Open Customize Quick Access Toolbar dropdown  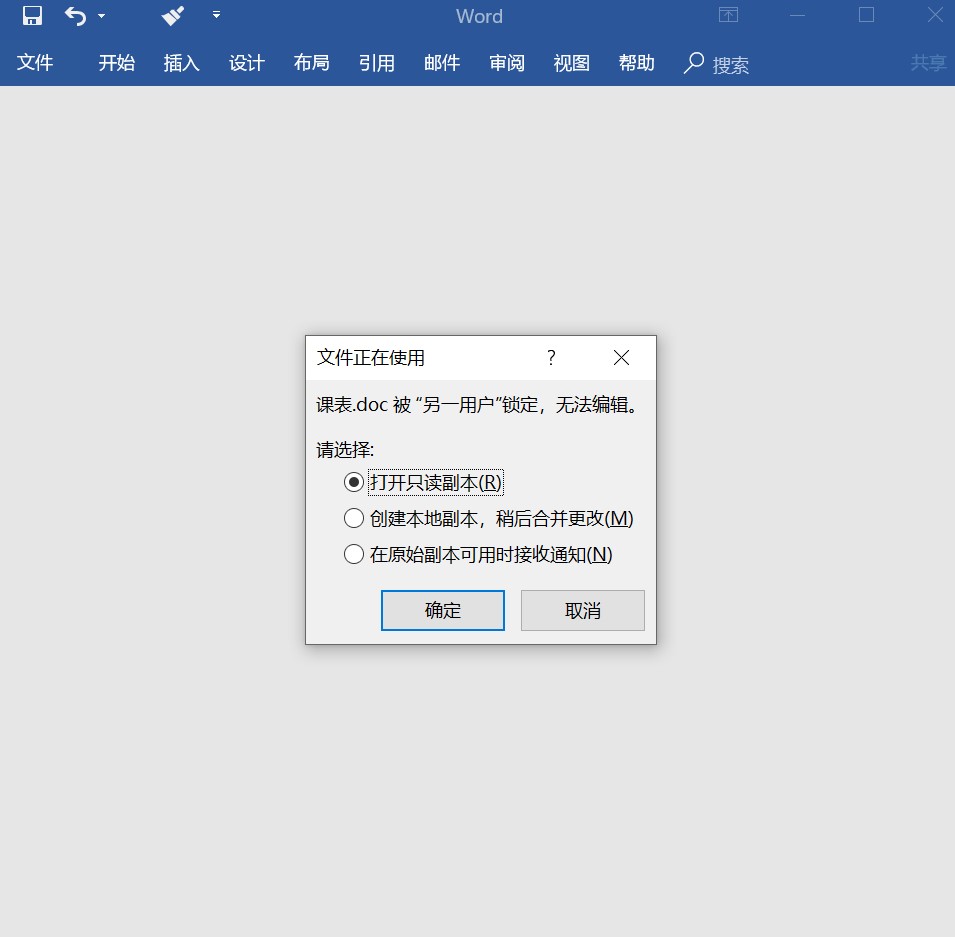click(216, 15)
